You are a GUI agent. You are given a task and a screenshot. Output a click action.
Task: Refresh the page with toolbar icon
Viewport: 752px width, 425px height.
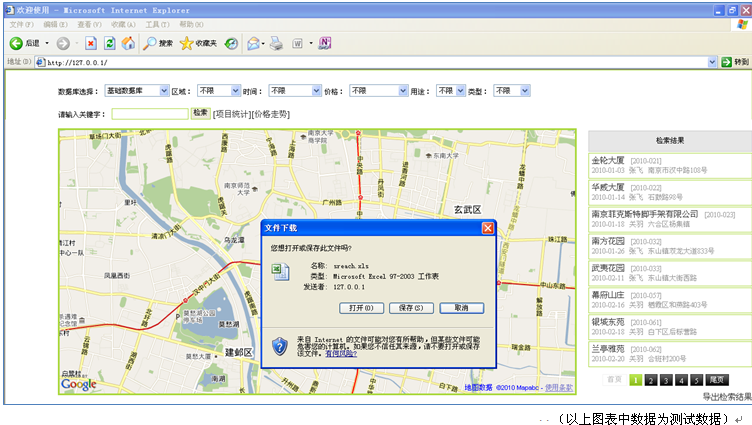[x=109, y=43]
